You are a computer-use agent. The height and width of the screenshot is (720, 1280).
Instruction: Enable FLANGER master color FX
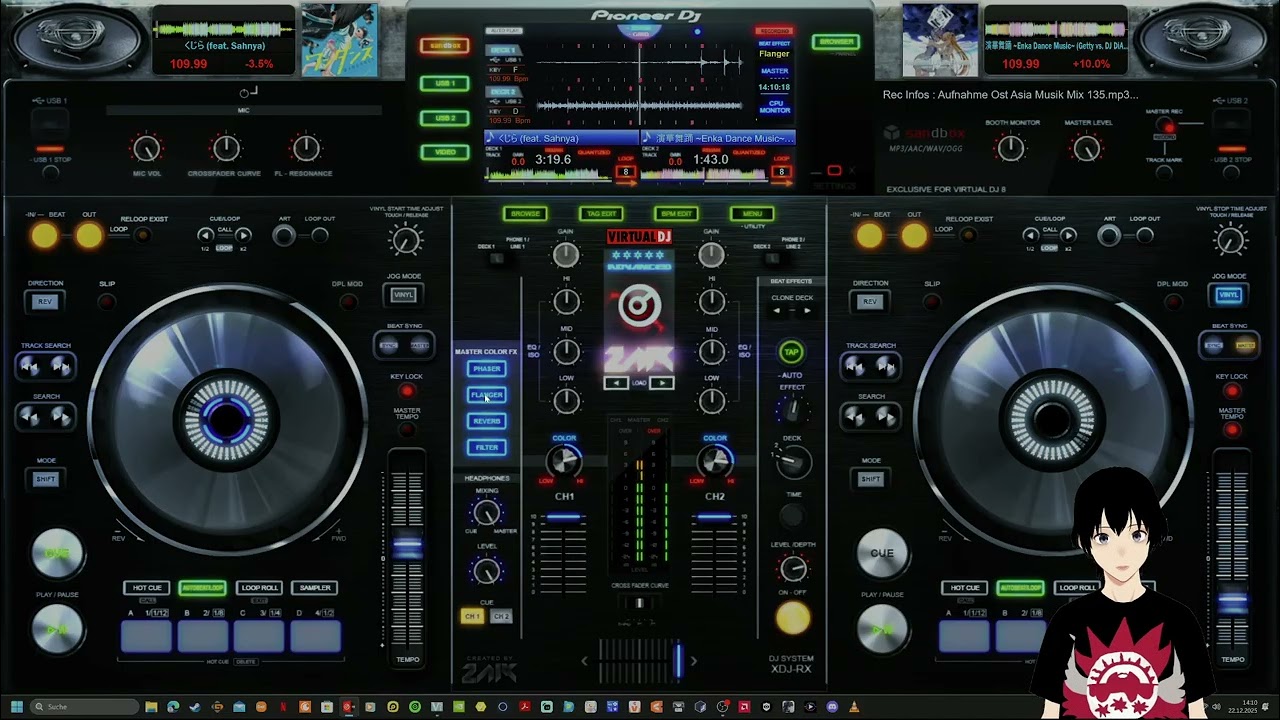pos(487,395)
